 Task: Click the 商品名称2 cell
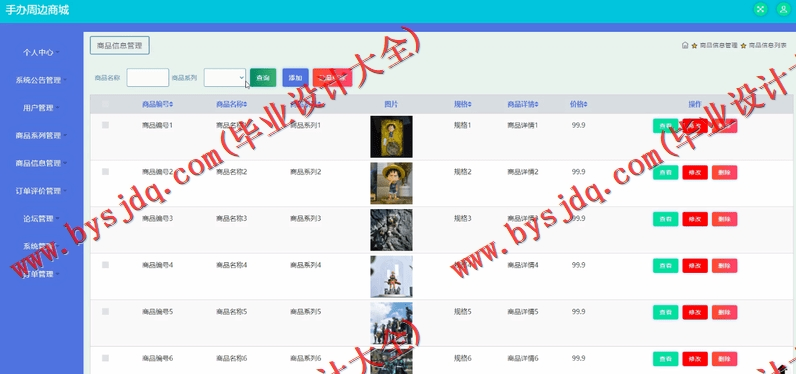point(231,172)
